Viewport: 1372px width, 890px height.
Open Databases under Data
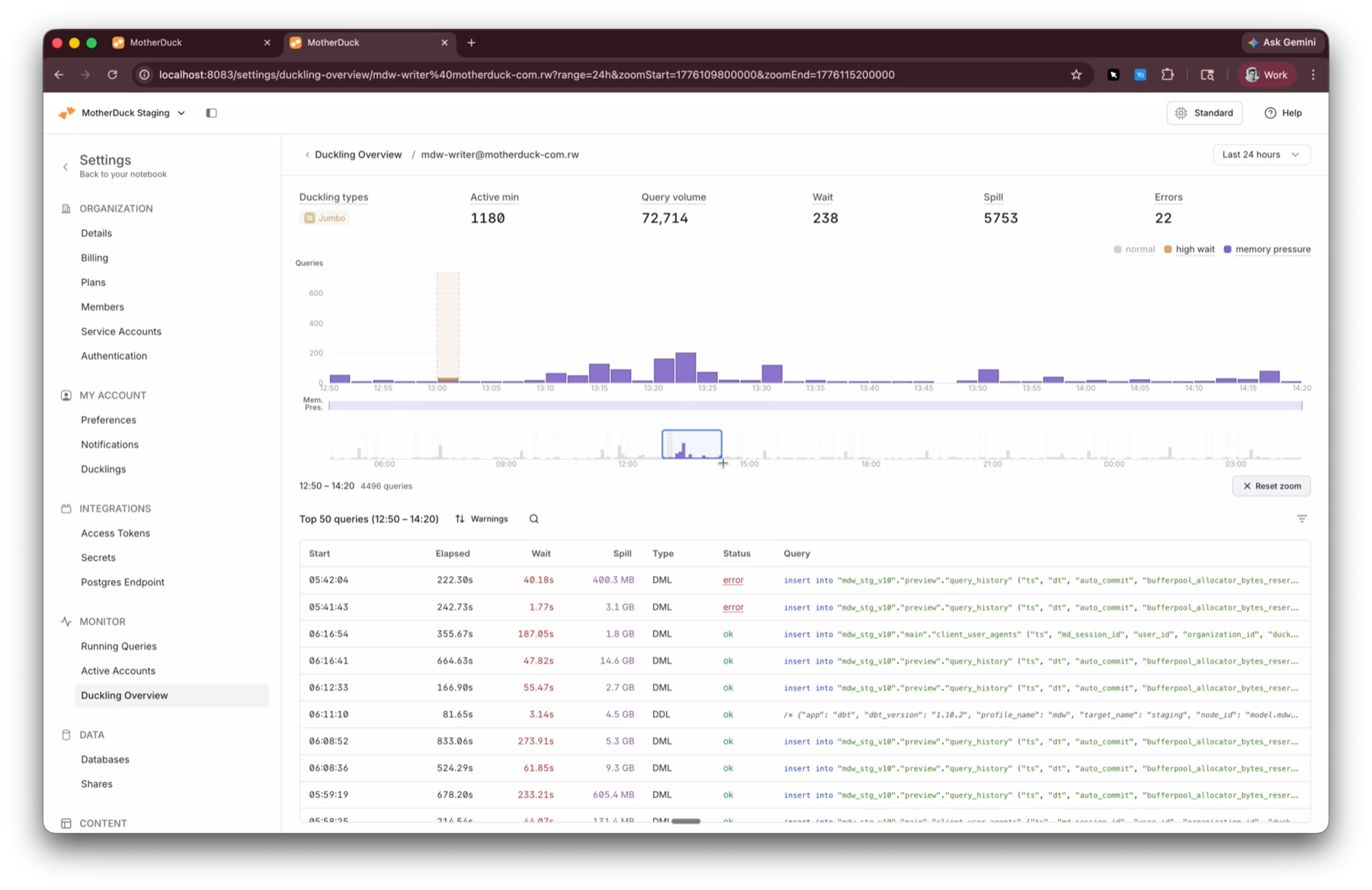click(105, 760)
